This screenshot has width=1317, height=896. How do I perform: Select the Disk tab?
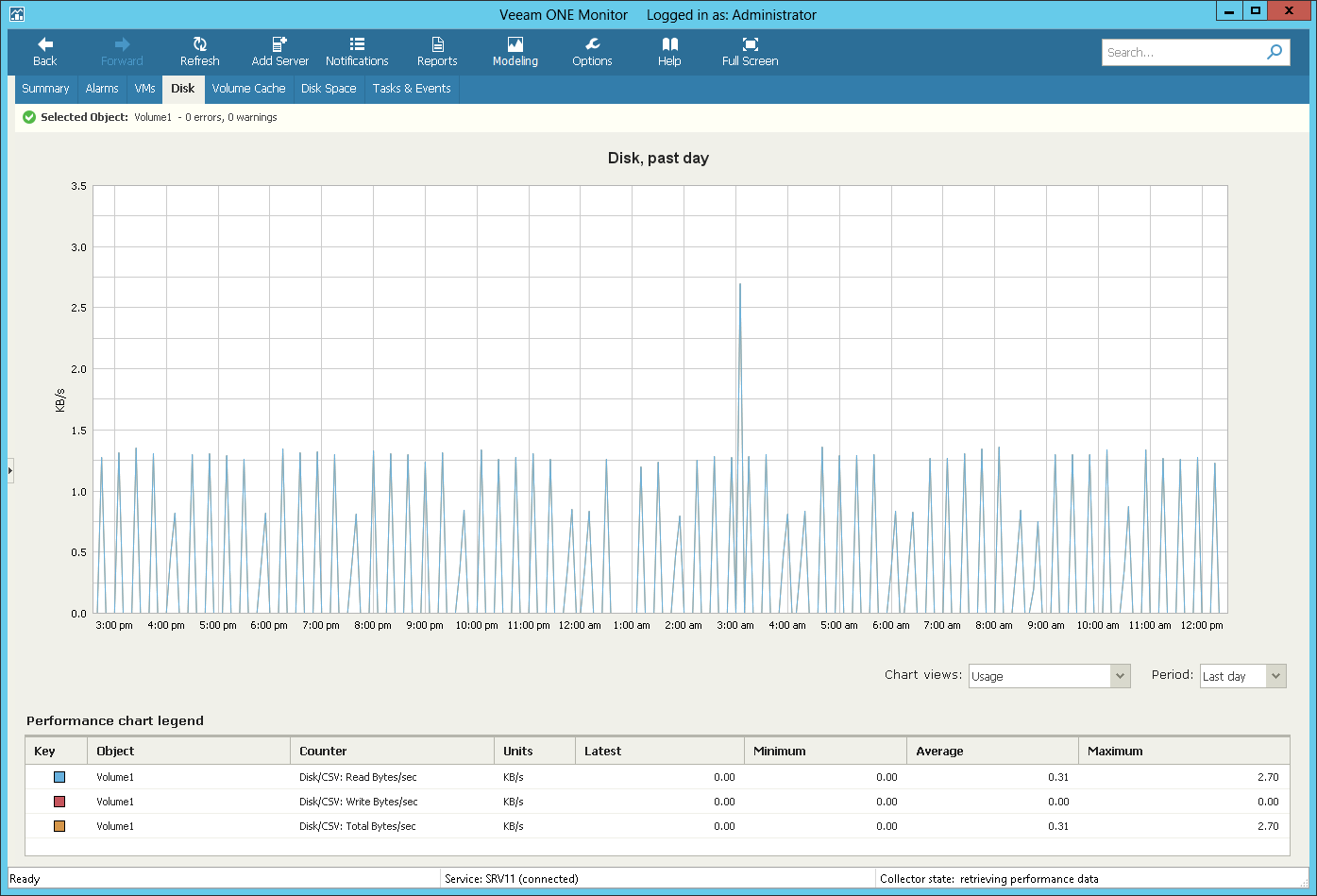[183, 89]
